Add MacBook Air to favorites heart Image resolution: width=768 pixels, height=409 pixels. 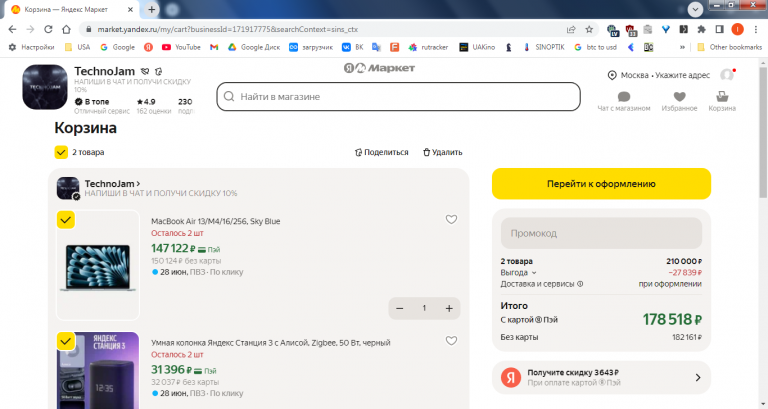451,219
